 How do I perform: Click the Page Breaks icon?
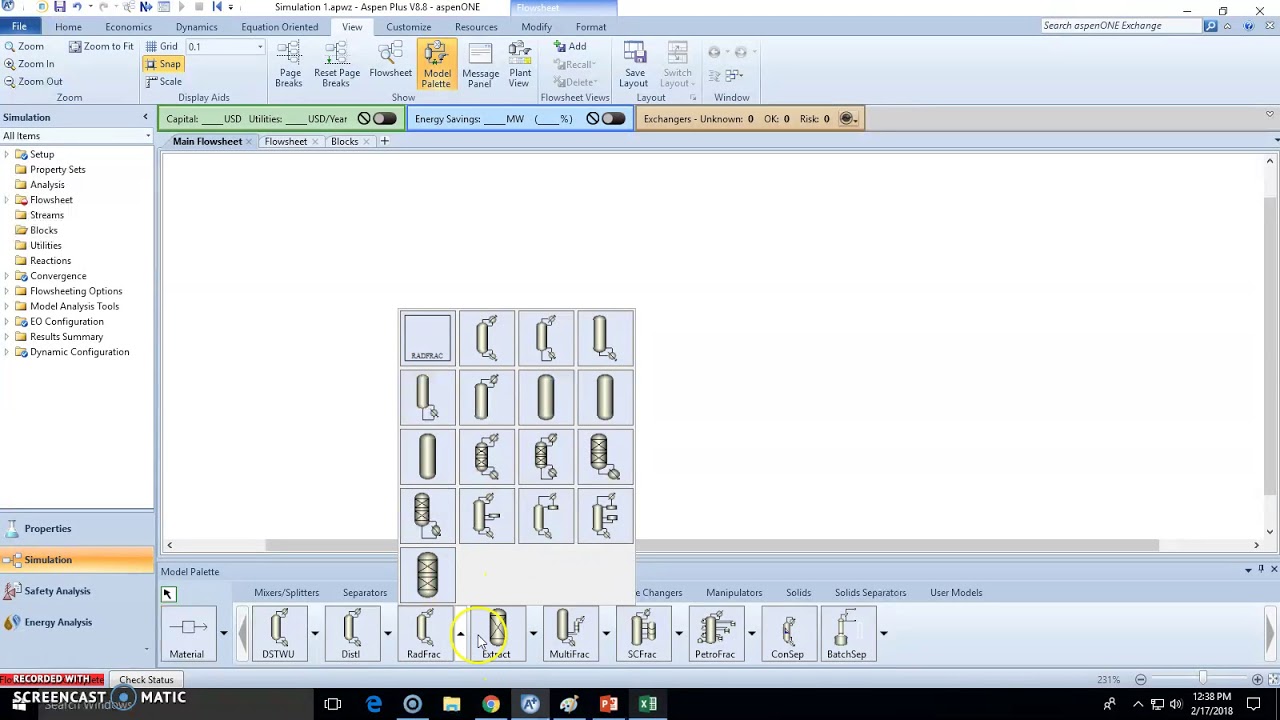[289, 65]
